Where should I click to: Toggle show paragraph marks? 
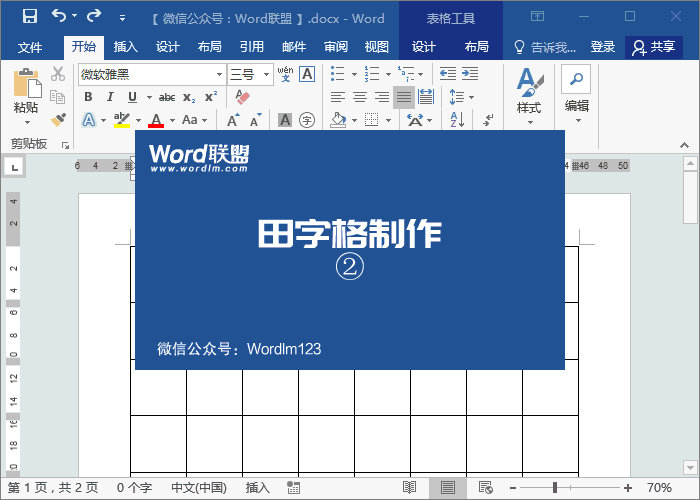(x=488, y=120)
